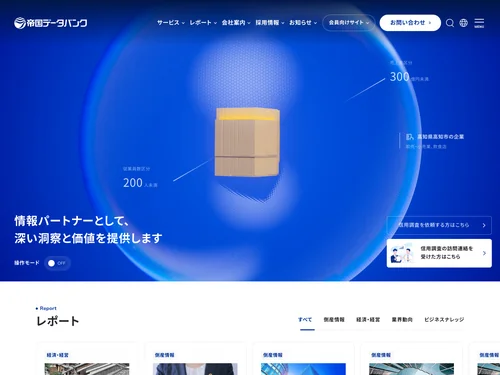Open the 会員向けサイト dropdown button
Screen dimensions: 500x375
click(x=349, y=23)
